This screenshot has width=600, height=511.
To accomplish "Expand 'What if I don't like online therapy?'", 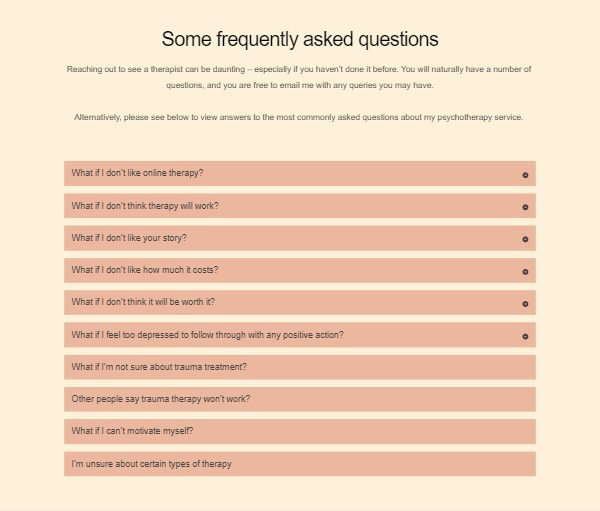I will (x=300, y=173).
